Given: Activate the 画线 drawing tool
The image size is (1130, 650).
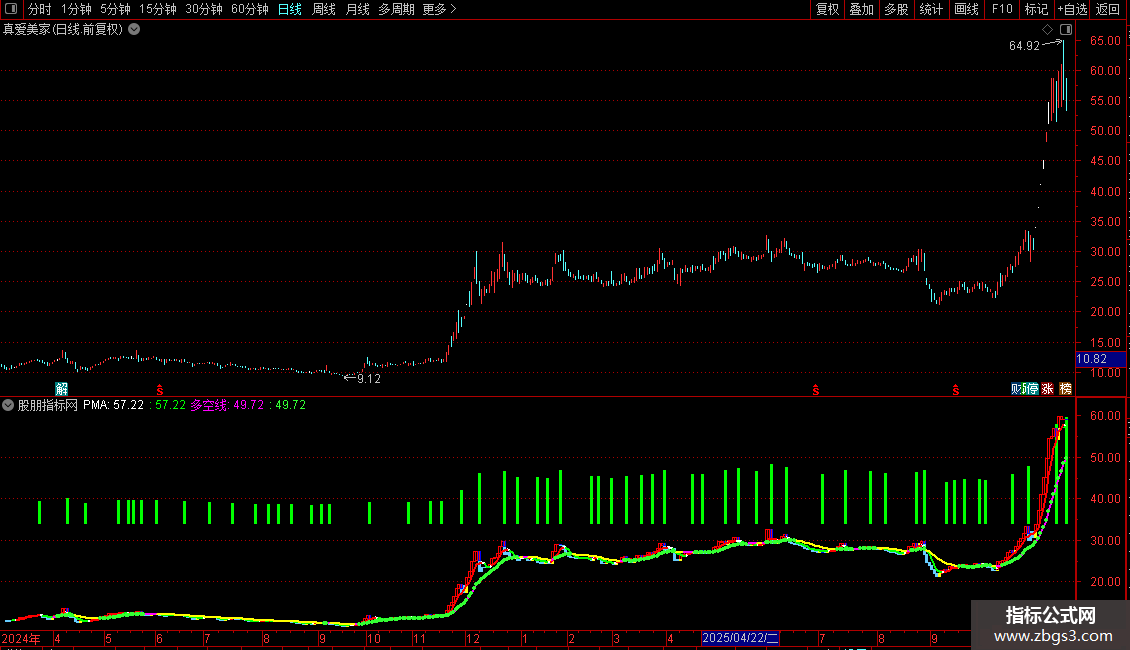Looking at the screenshot, I should click(966, 9).
